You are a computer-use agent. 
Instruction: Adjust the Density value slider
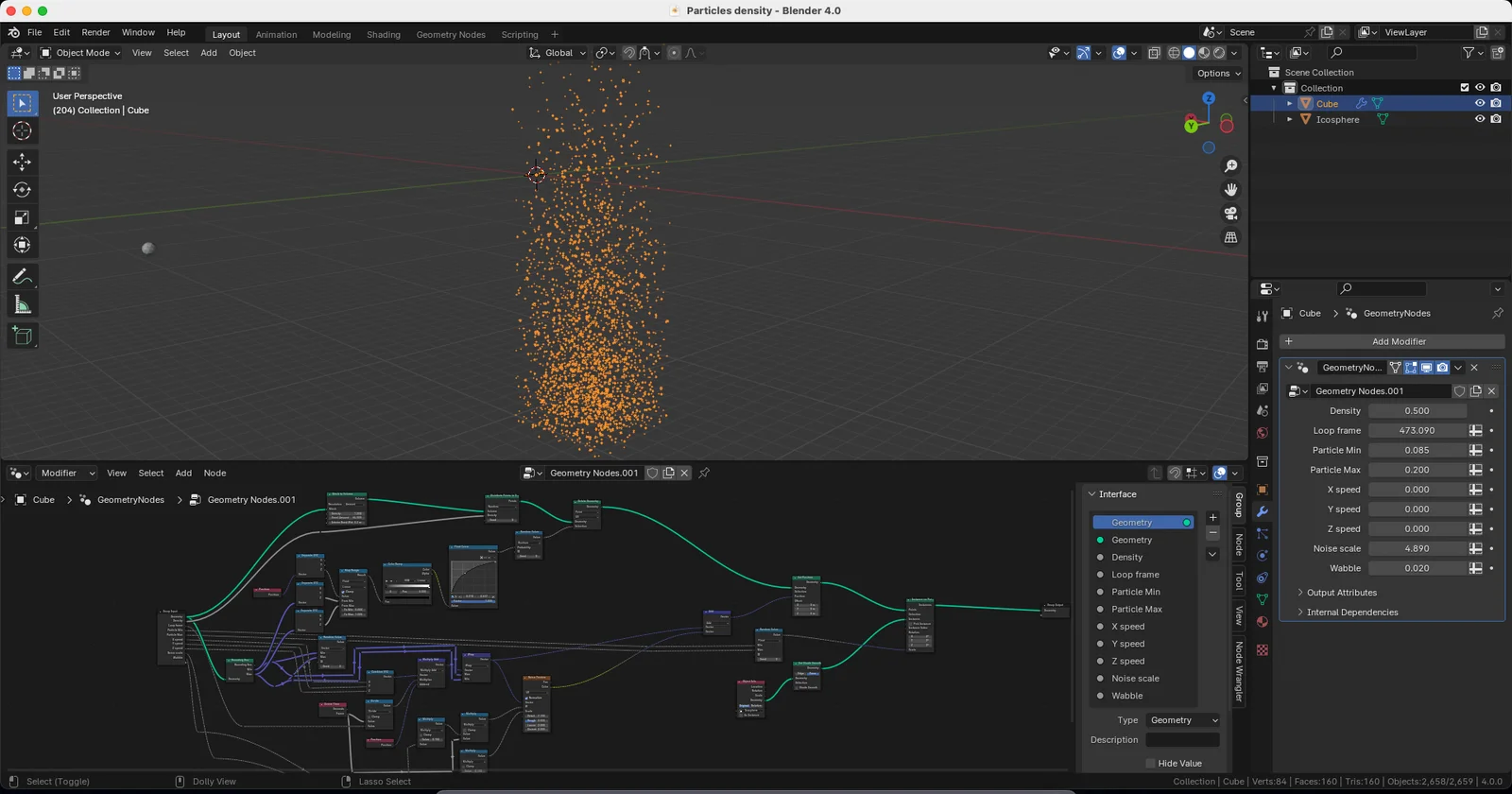click(x=1417, y=411)
